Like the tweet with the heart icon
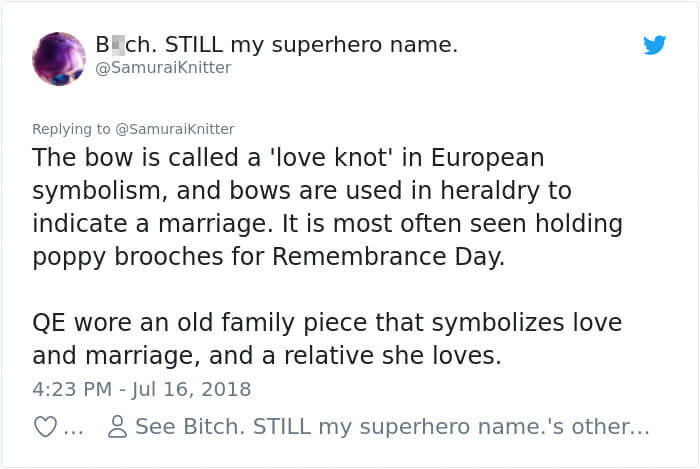This screenshot has width=700, height=469. [46, 427]
